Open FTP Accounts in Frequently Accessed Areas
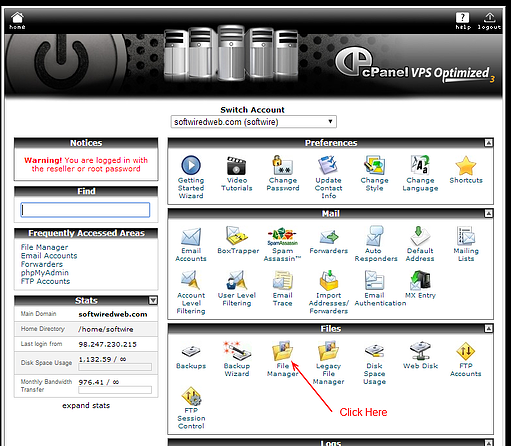Image resolution: width=511 pixels, height=446 pixels. 45,281
